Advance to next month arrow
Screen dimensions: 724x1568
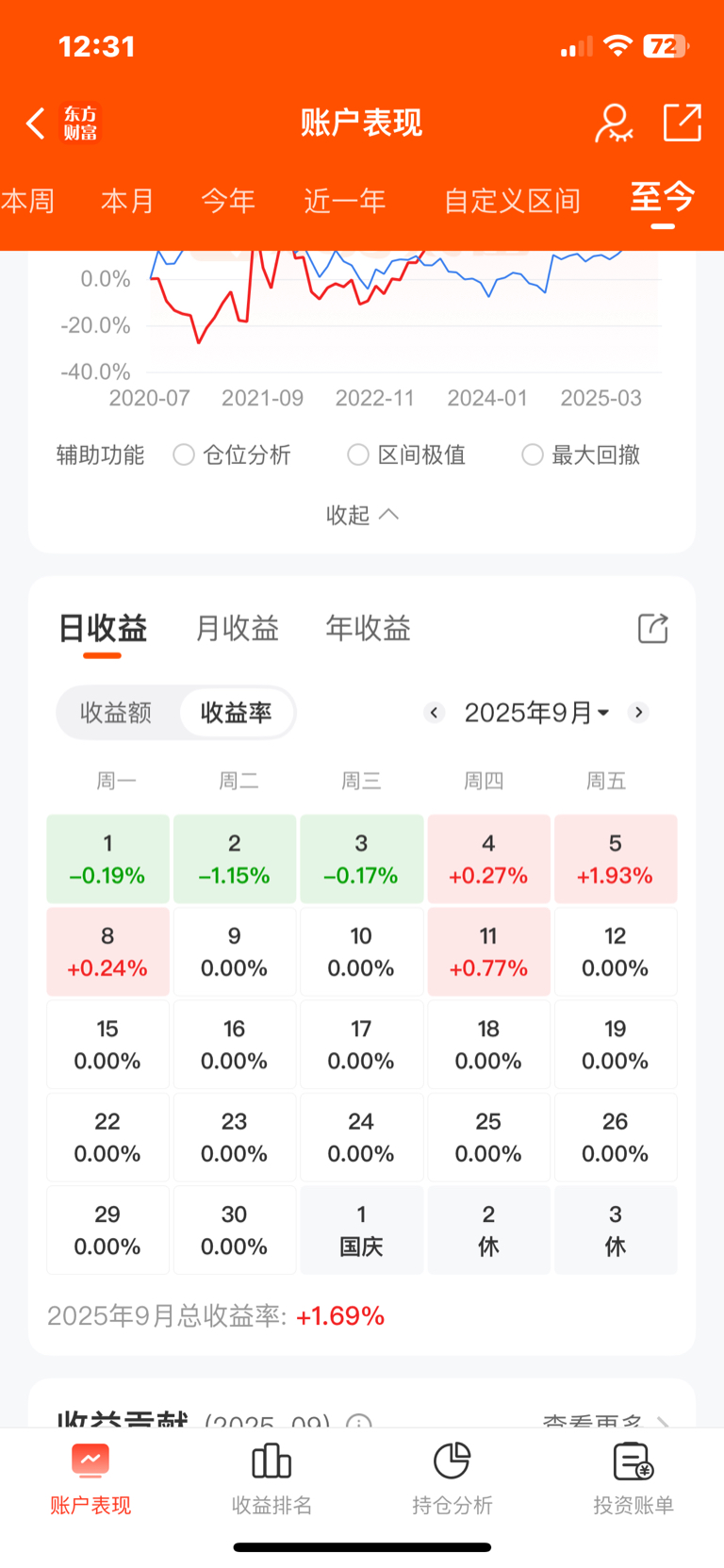(x=639, y=713)
